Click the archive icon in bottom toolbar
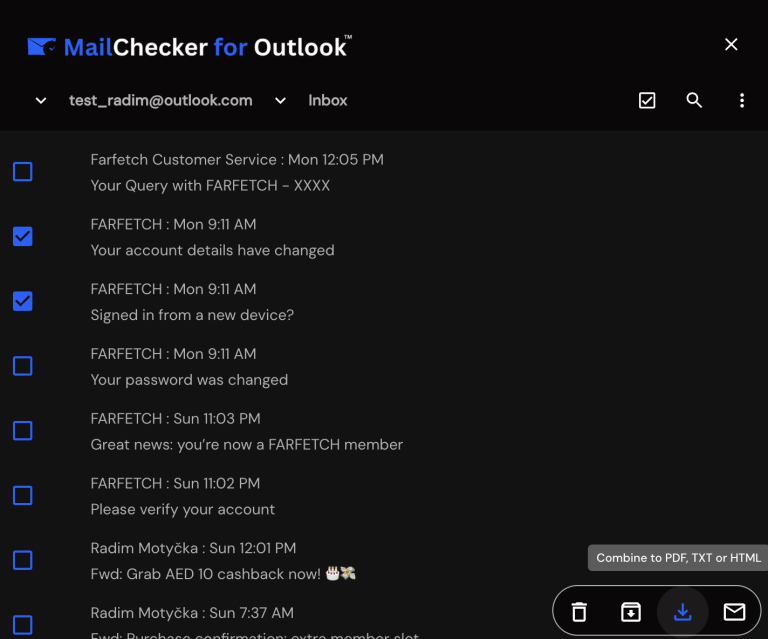The image size is (768, 639). 631,612
